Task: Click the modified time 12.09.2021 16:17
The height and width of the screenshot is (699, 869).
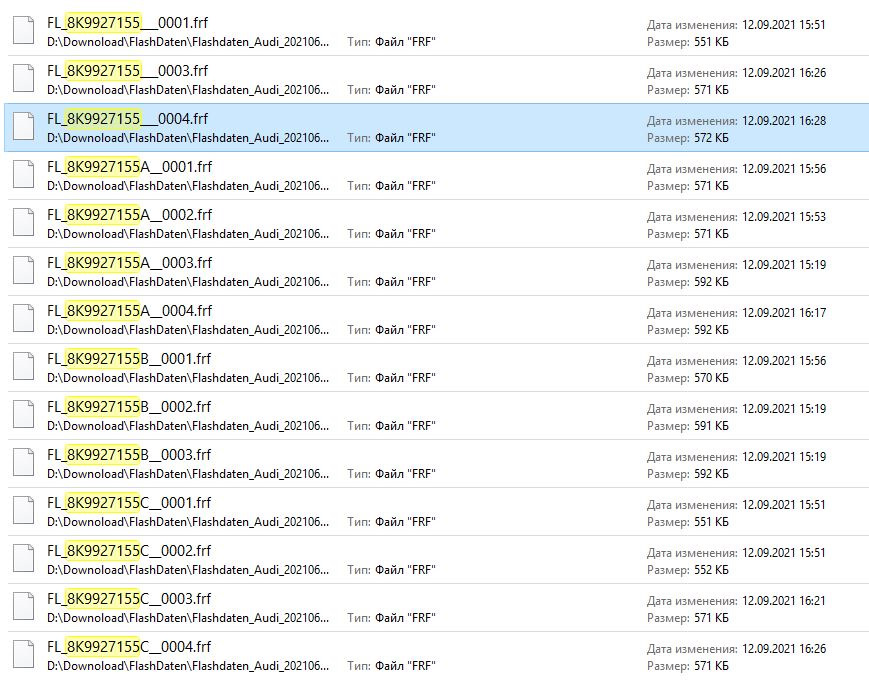Action: [x=784, y=313]
